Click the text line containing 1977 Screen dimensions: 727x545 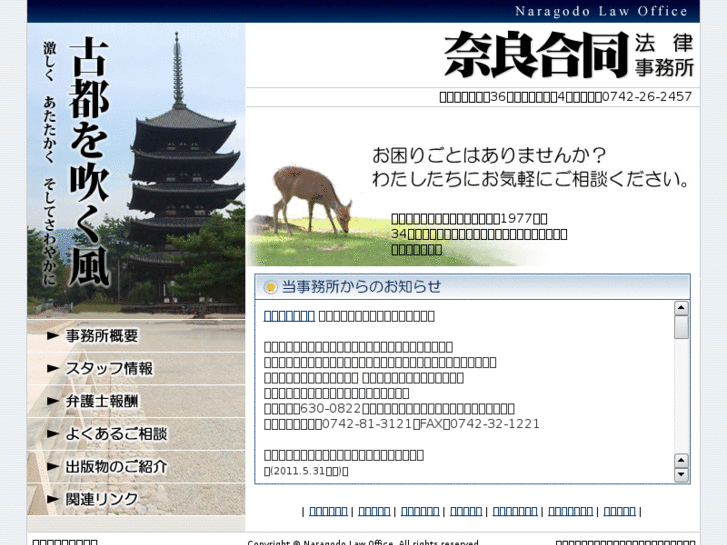[x=469, y=218]
